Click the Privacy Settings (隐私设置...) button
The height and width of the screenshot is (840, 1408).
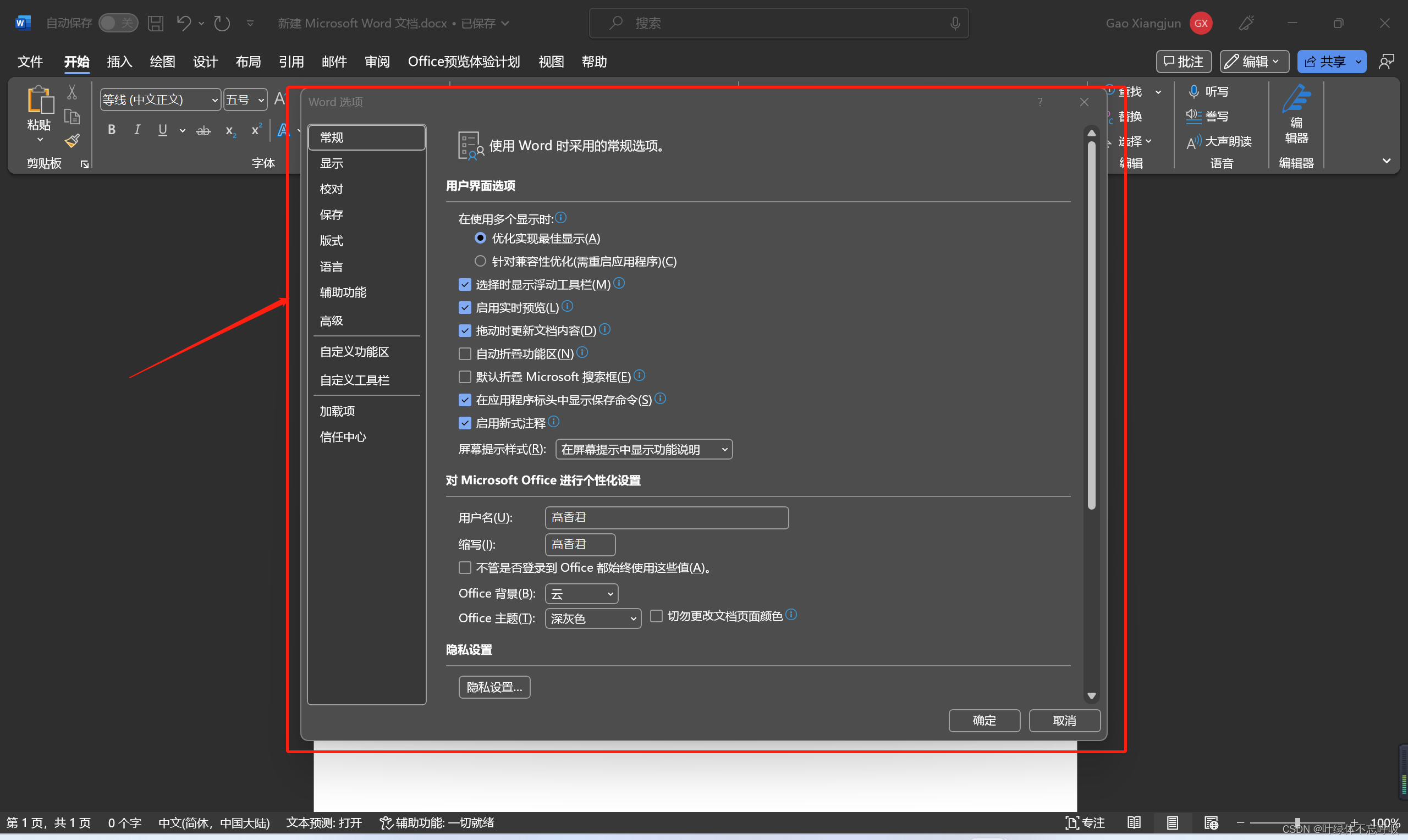pyautogui.click(x=494, y=687)
